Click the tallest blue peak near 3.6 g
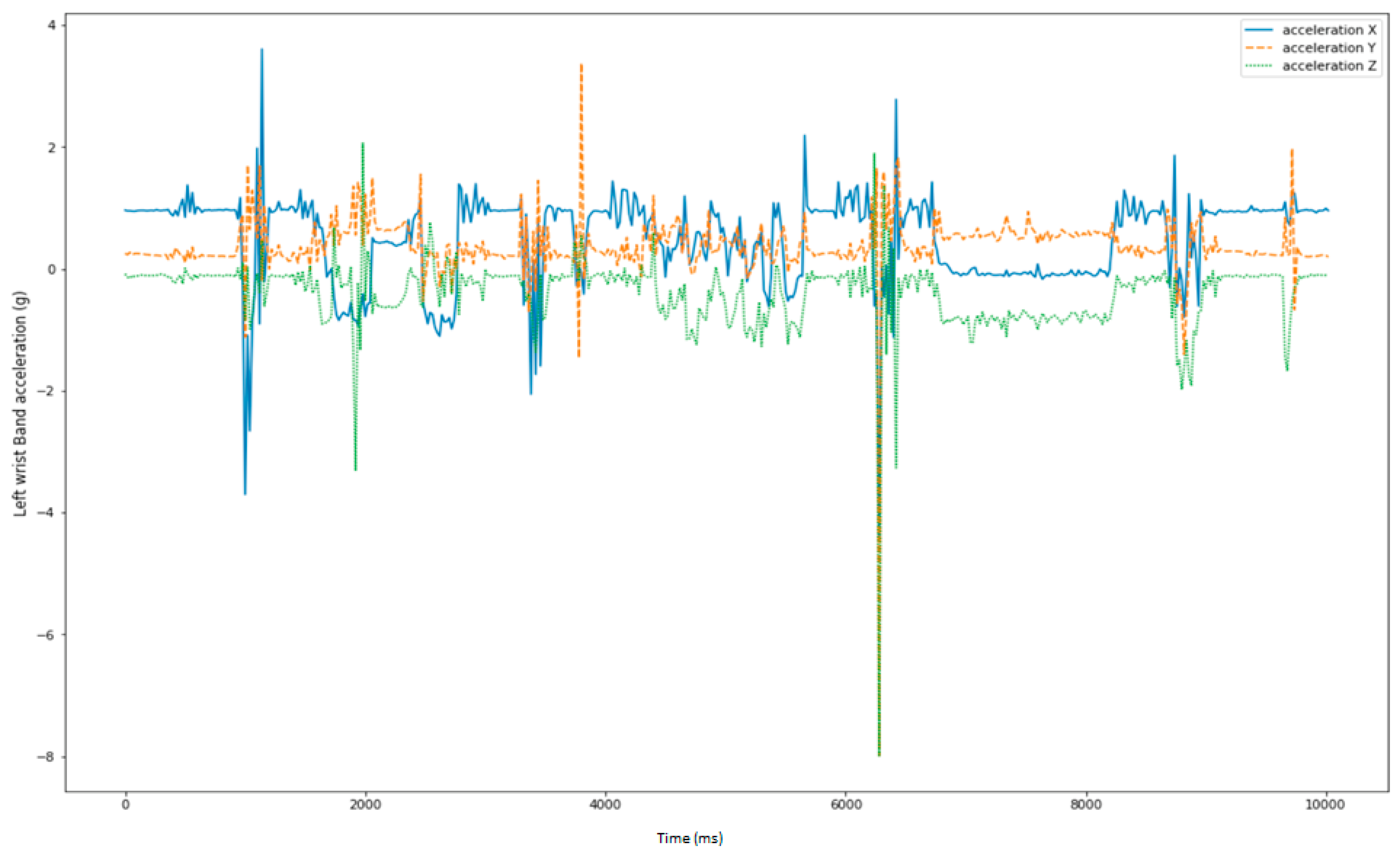The image size is (1400, 860). point(261,49)
